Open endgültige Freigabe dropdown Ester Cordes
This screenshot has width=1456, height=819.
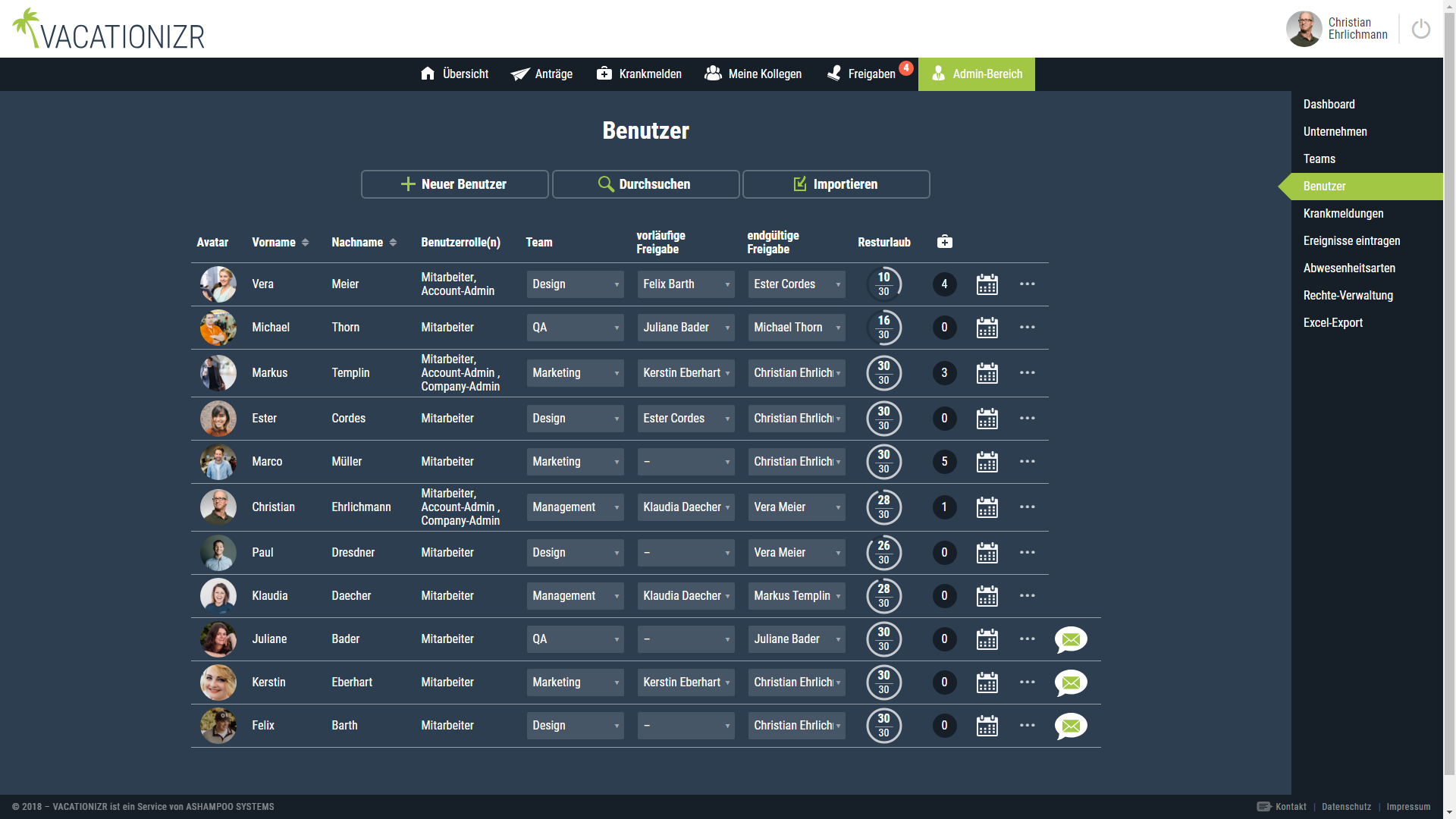click(x=796, y=284)
